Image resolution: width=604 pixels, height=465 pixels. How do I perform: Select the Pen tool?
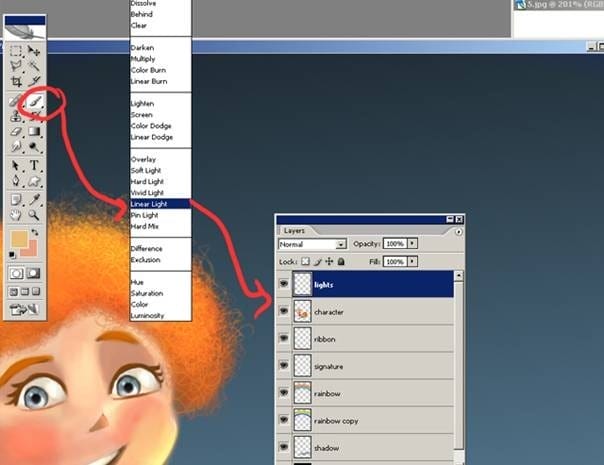point(16,180)
